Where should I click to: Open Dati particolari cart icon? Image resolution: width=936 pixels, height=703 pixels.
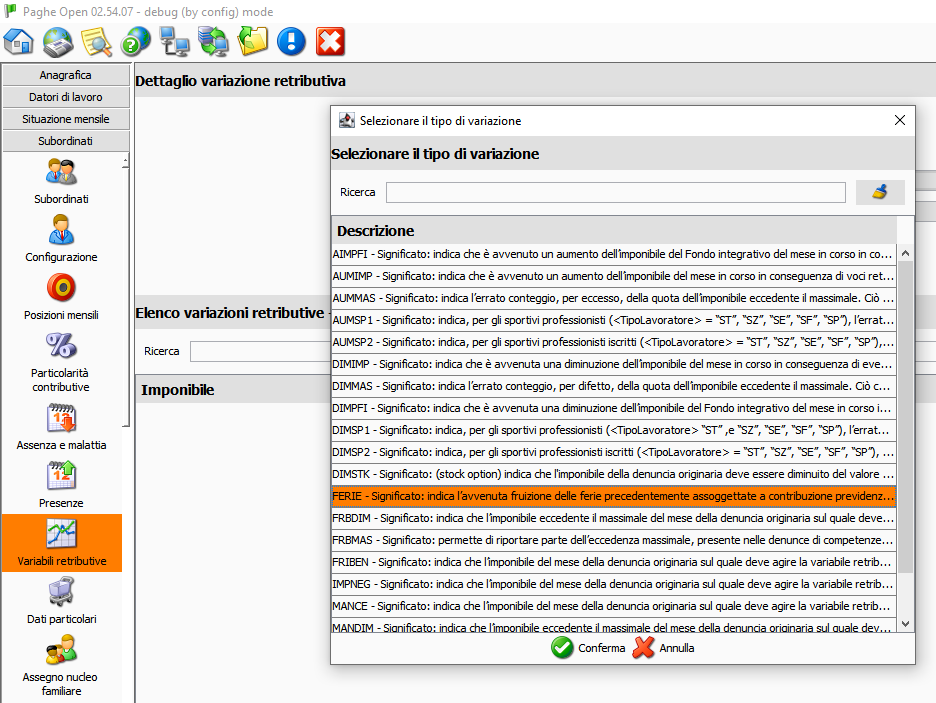[61, 591]
